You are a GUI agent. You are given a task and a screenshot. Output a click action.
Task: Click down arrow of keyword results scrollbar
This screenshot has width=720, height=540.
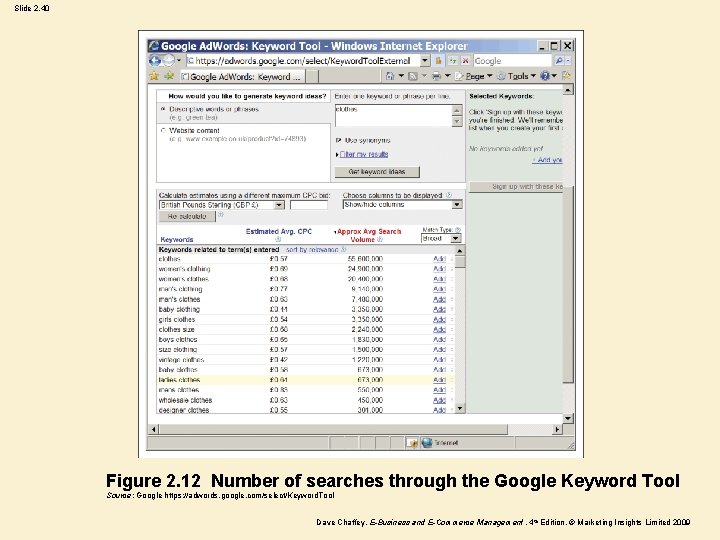[460, 408]
